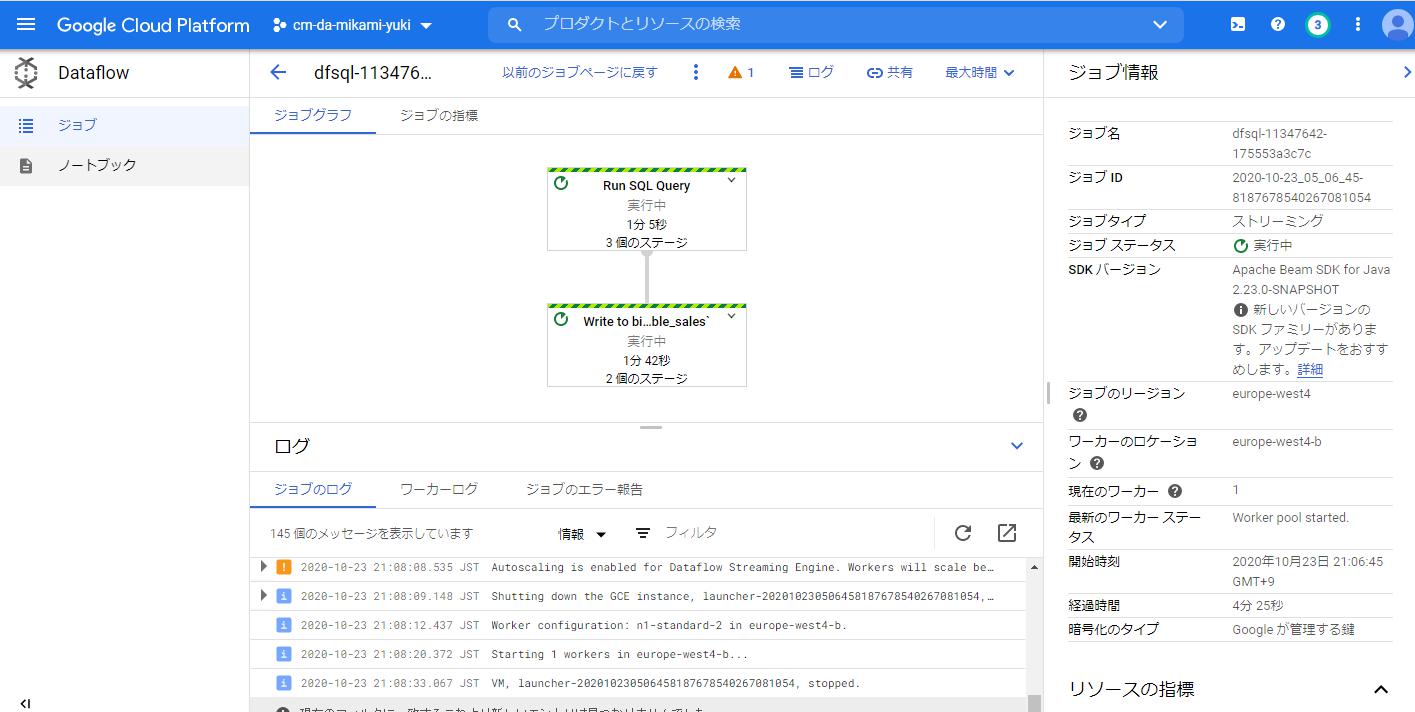Collapse the リソースの指標 section
Image resolution: width=1415 pixels, height=712 pixels.
[1383, 688]
